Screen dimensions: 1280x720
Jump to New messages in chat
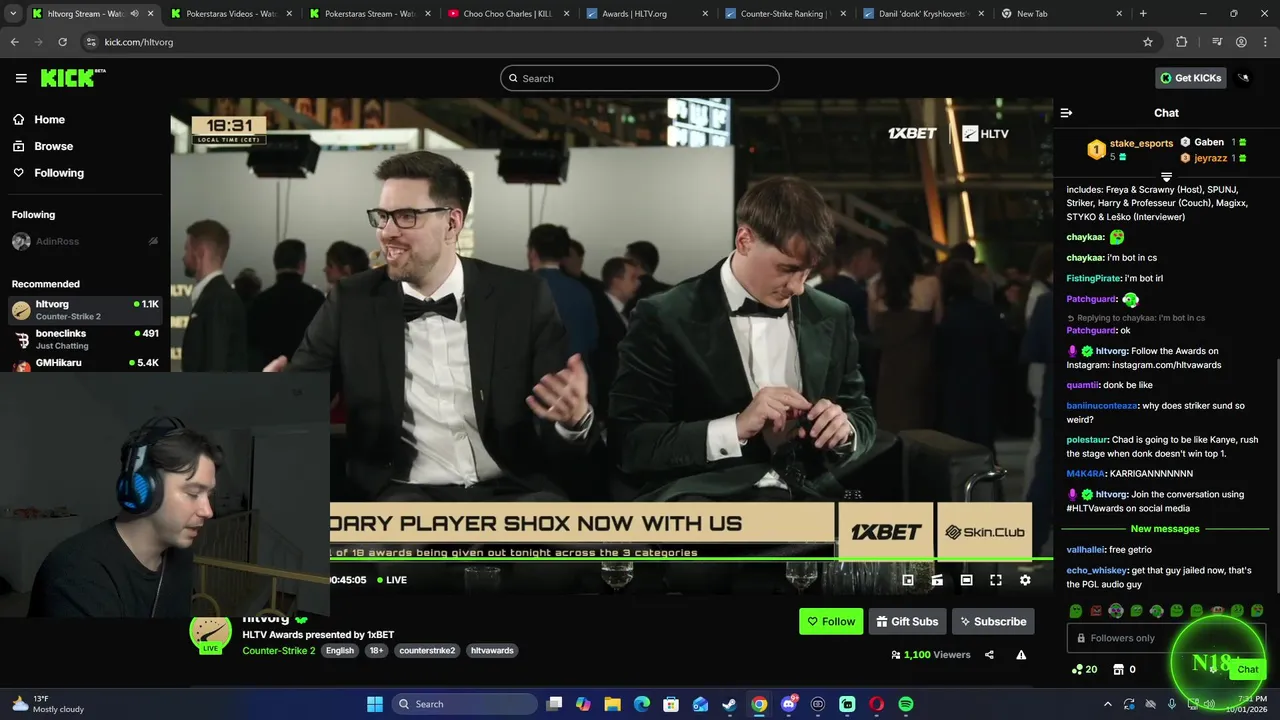(1165, 529)
